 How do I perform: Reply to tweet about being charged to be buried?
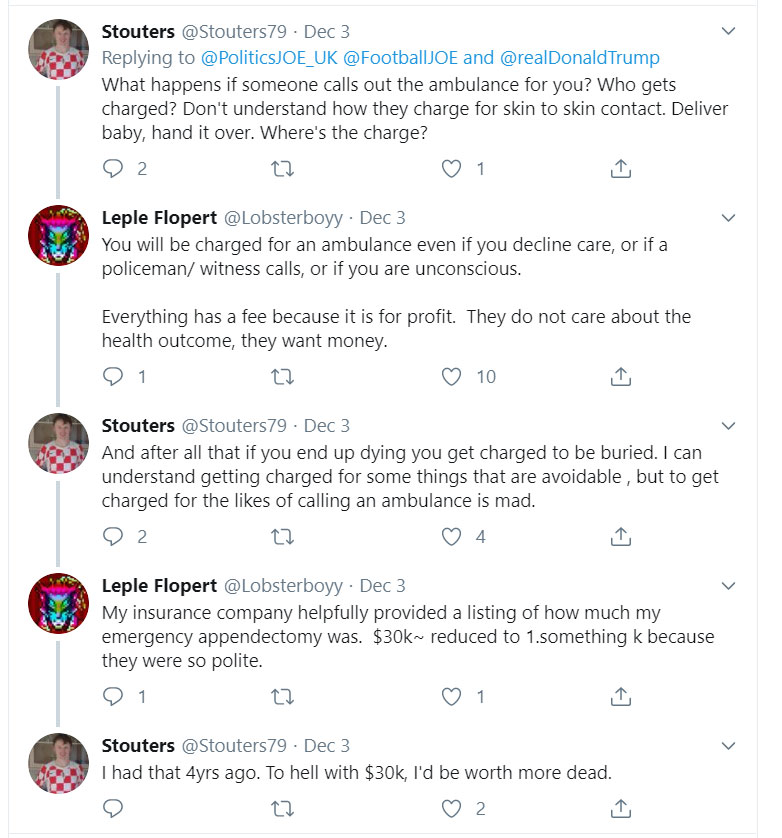(114, 537)
